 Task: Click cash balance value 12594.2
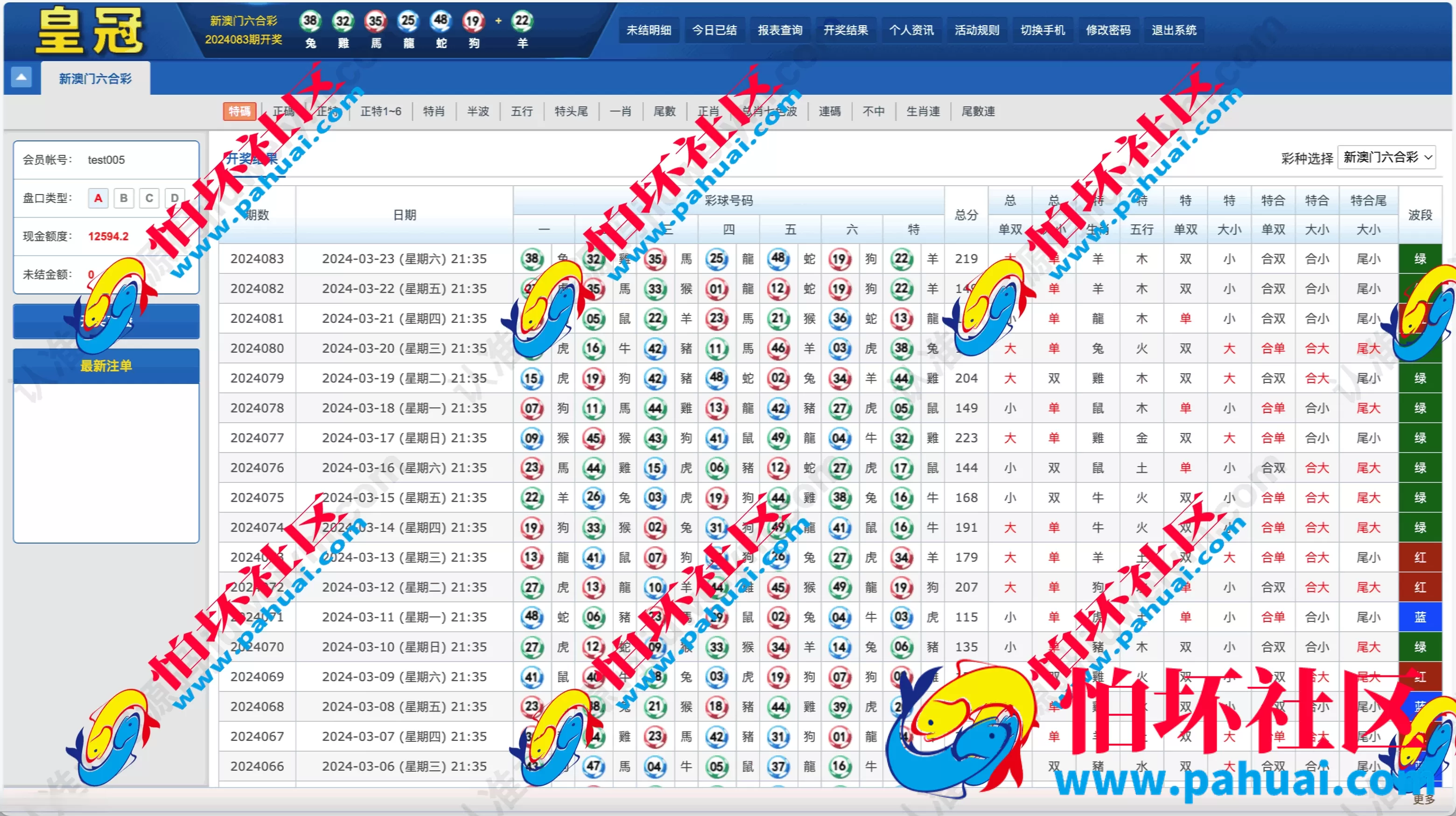point(109,236)
